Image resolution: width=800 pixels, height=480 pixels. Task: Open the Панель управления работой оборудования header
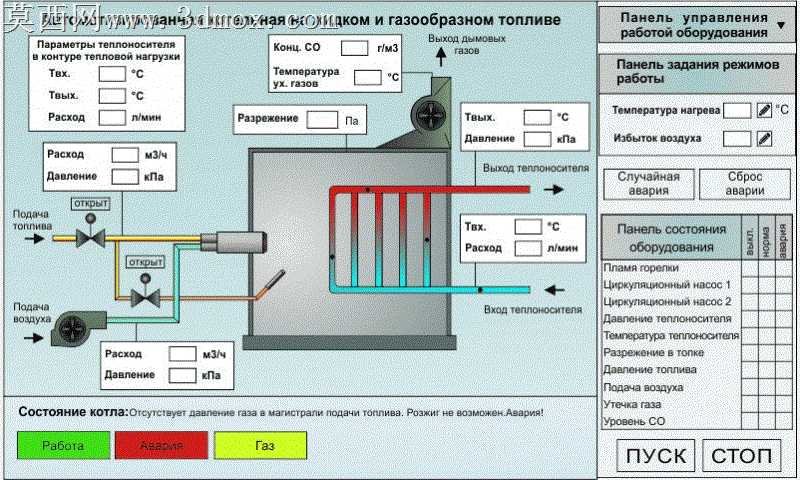[x=696, y=25]
